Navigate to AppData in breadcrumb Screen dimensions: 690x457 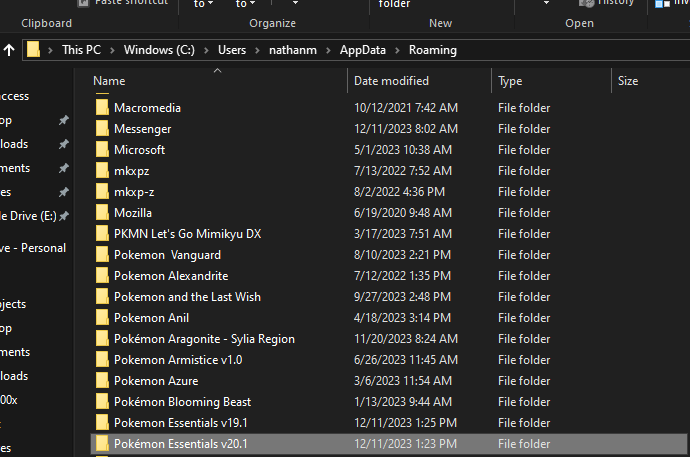click(363, 50)
